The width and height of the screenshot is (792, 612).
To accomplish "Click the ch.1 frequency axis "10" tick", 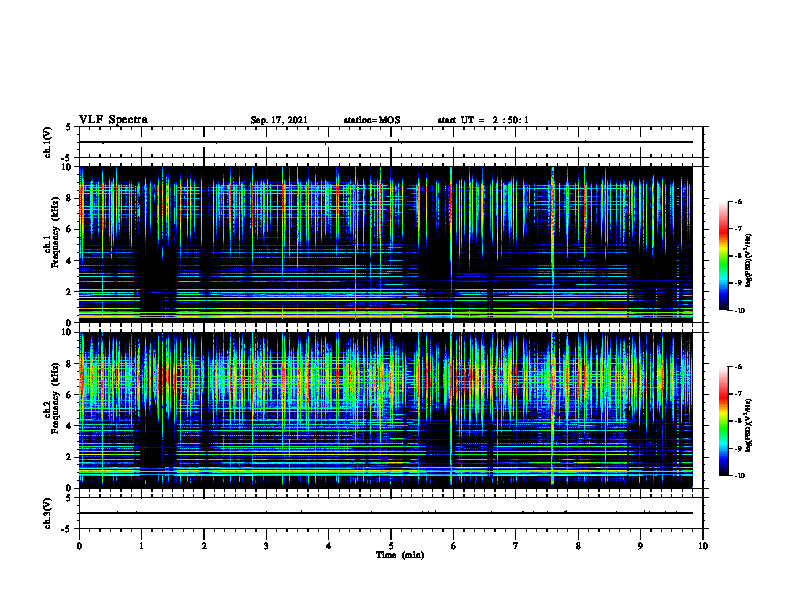I will click(66, 167).
